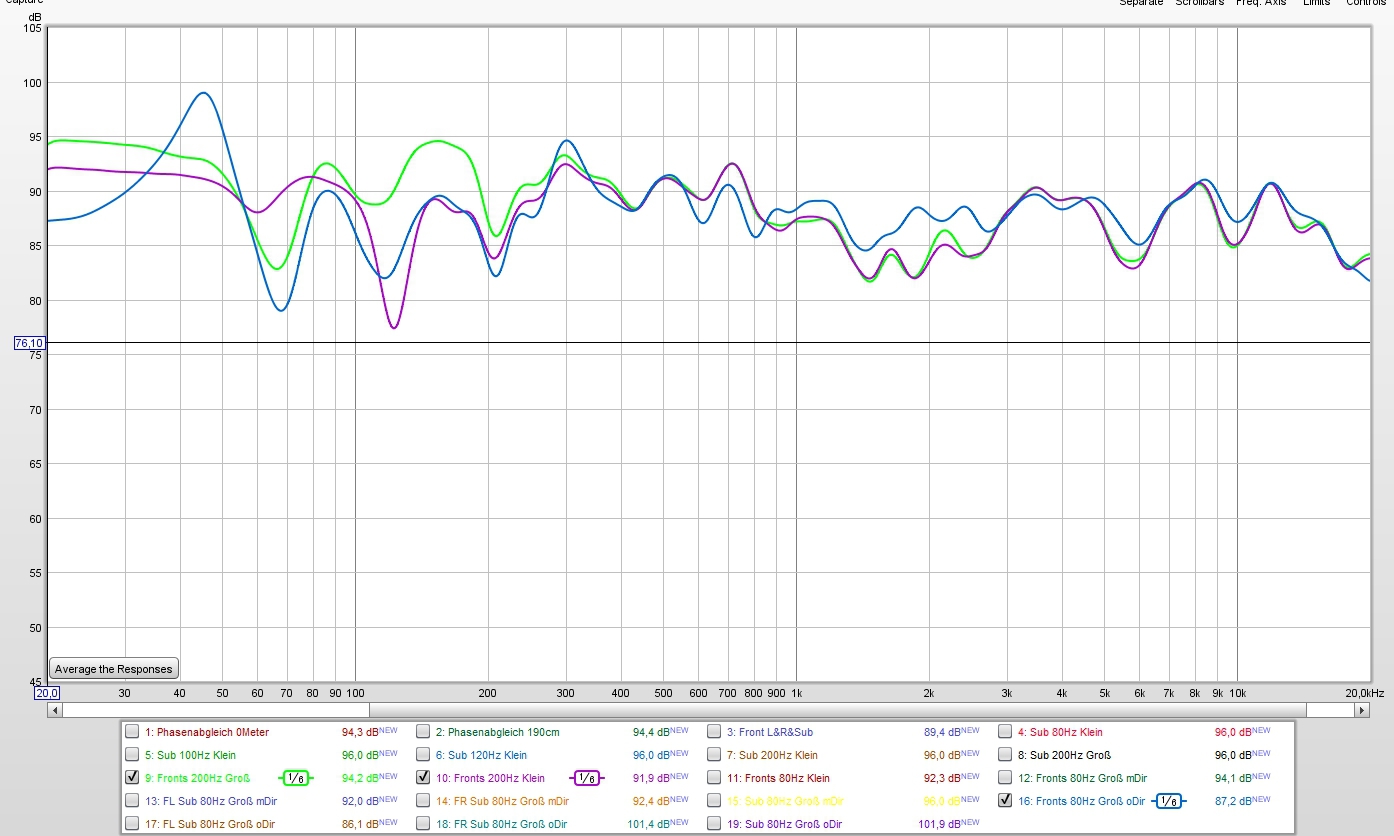Enable the '18: FR Sub 80Hz Groß oDir' checkbox
1394x836 pixels.
(423, 823)
